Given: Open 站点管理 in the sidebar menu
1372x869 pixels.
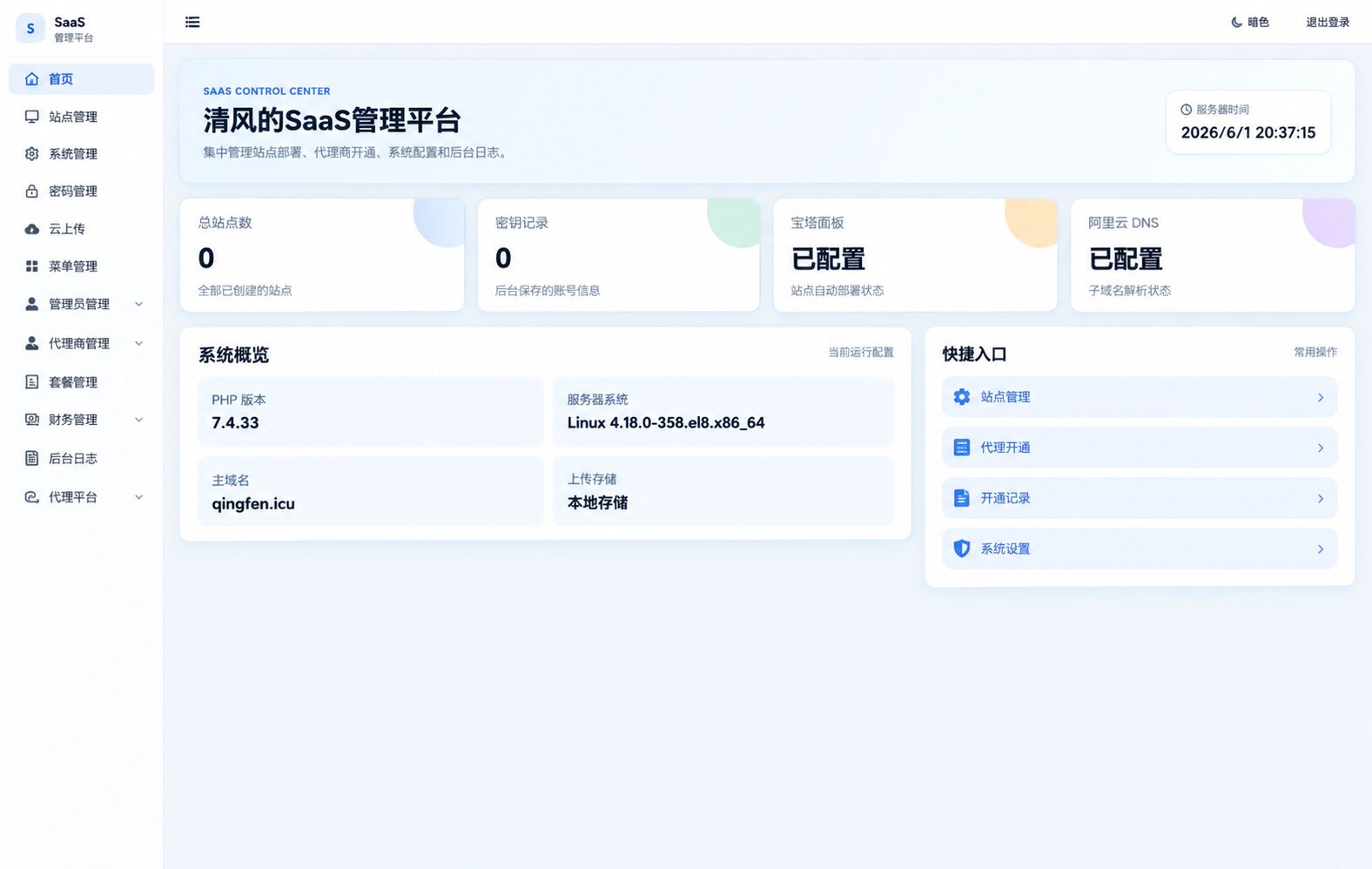Looking at the screenshot, I should pyautogui.click(x=82, y=117).
